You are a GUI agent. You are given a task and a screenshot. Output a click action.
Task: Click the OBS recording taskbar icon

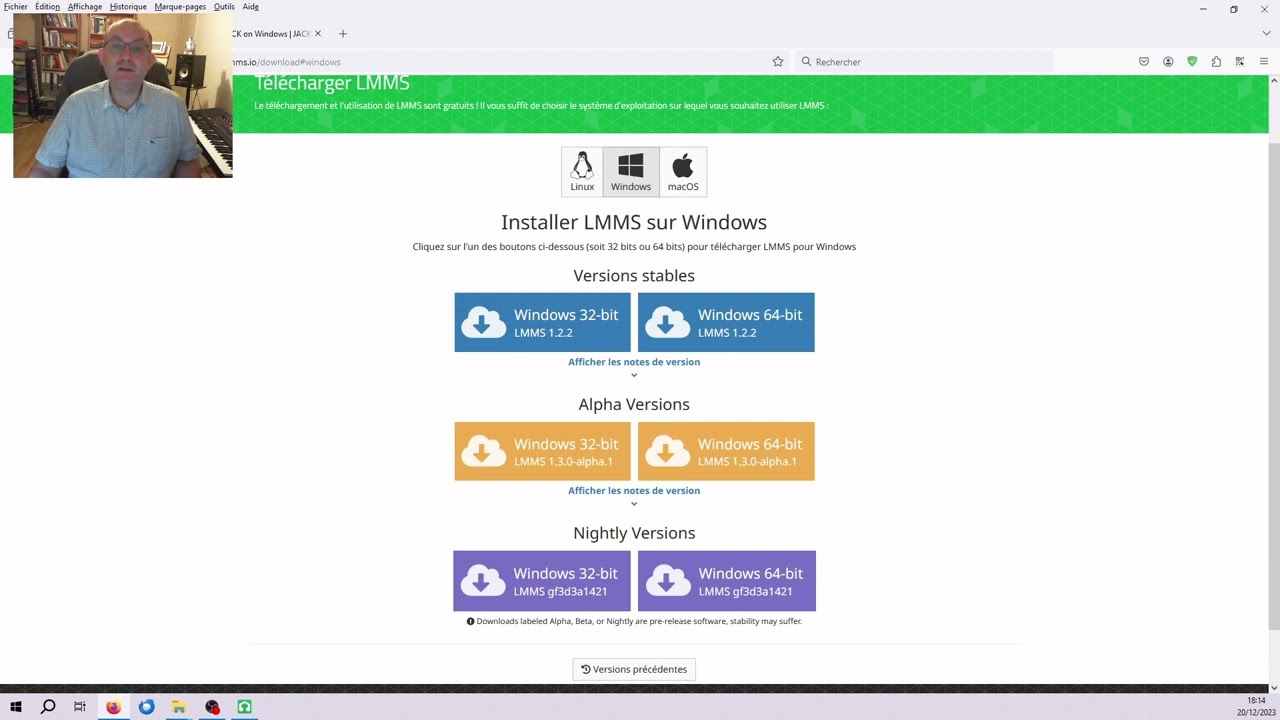[x=212, y=707]
